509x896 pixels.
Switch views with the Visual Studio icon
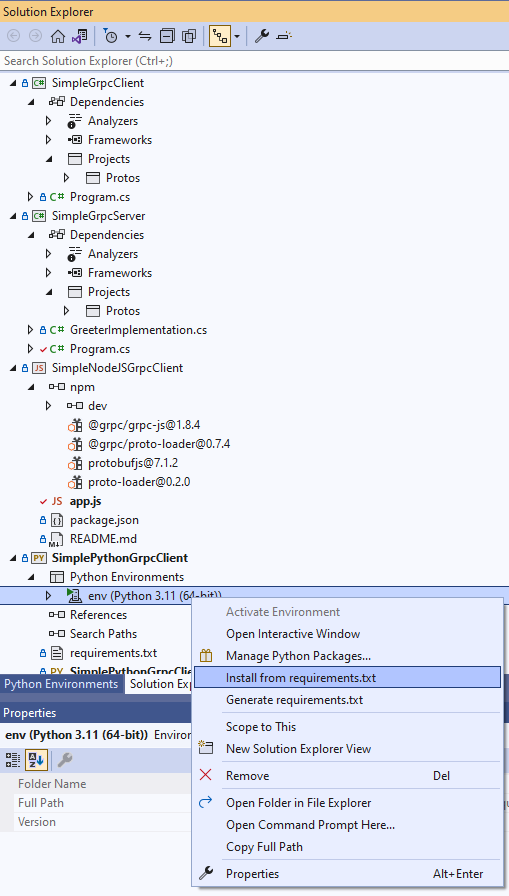[79, 37]
